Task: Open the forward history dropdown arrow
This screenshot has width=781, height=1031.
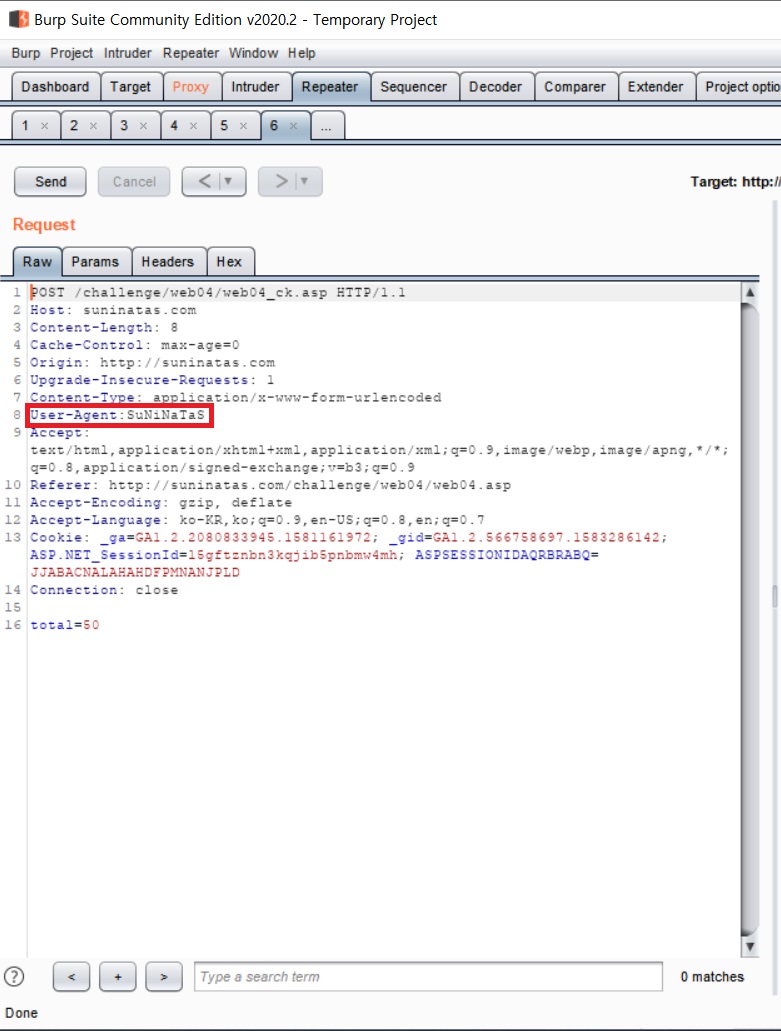Action: click(305, 181)
